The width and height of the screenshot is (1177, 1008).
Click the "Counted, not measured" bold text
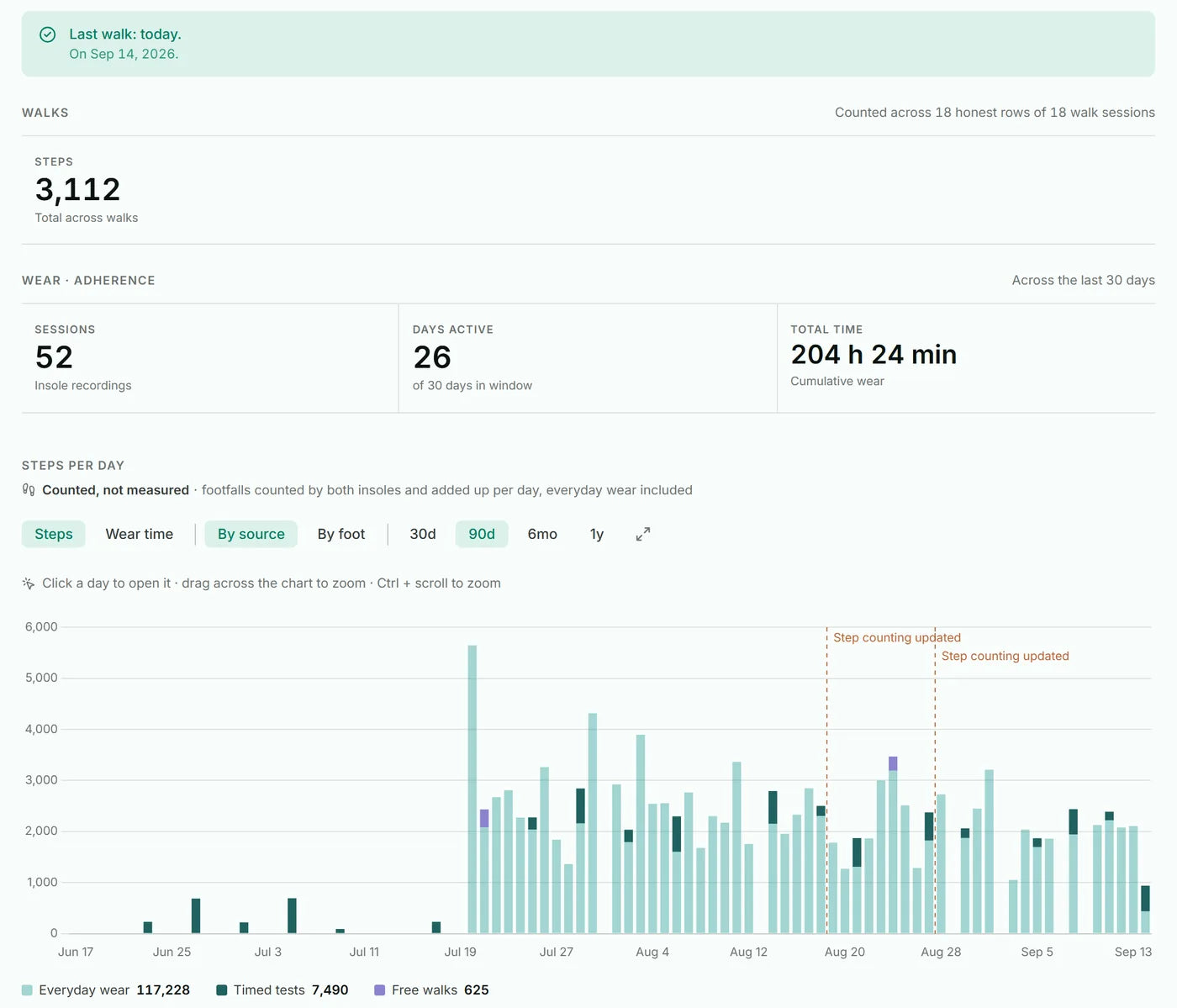[x=116, y=490]
